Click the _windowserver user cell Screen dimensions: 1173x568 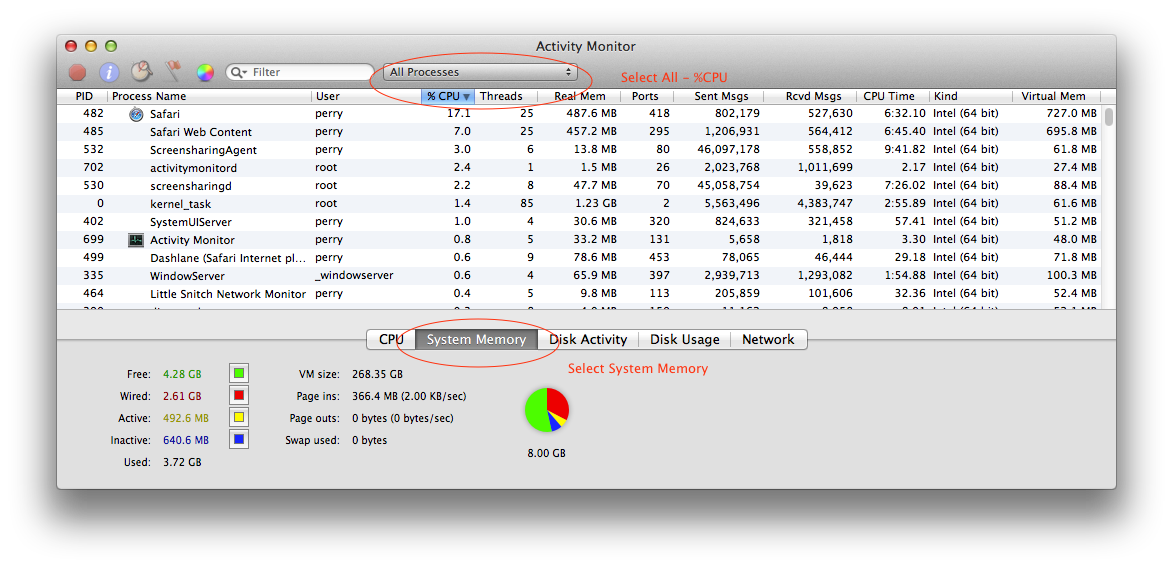[x=355, y=275]
